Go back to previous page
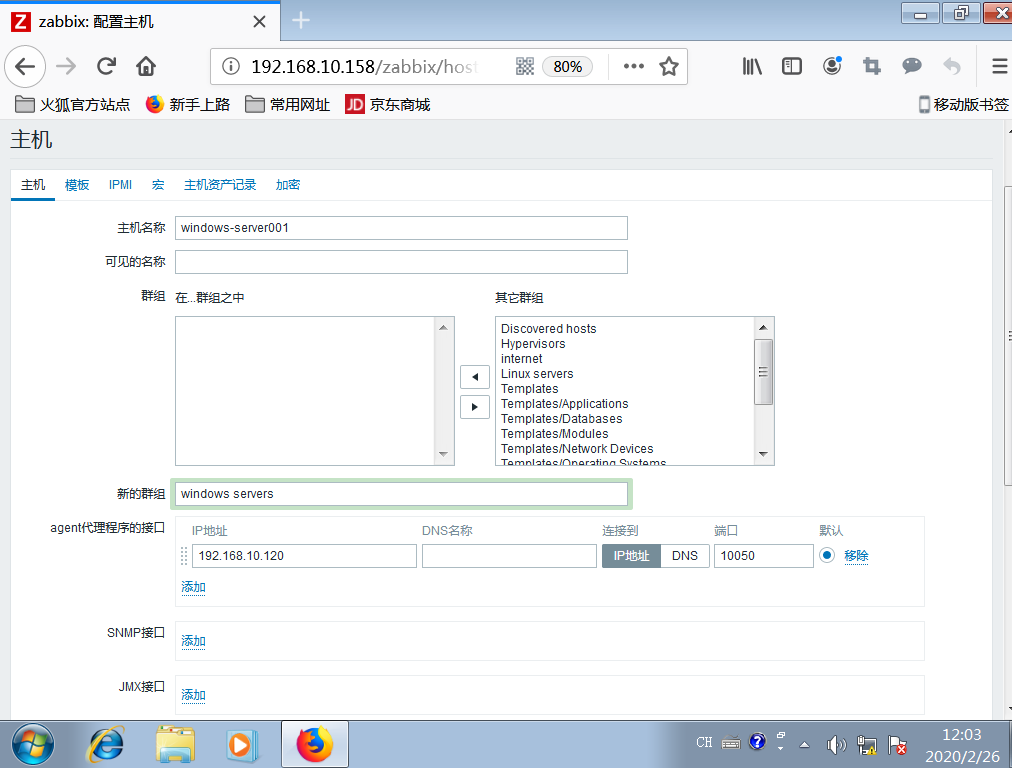 pos(25,66)
